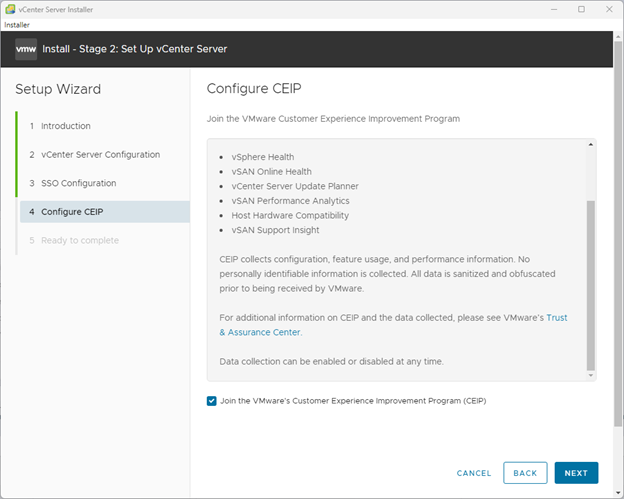The width and height of the screenshot is (624, 499).
Task: Click the 'vSphere Health' list item
Action: tap(263, 157)
